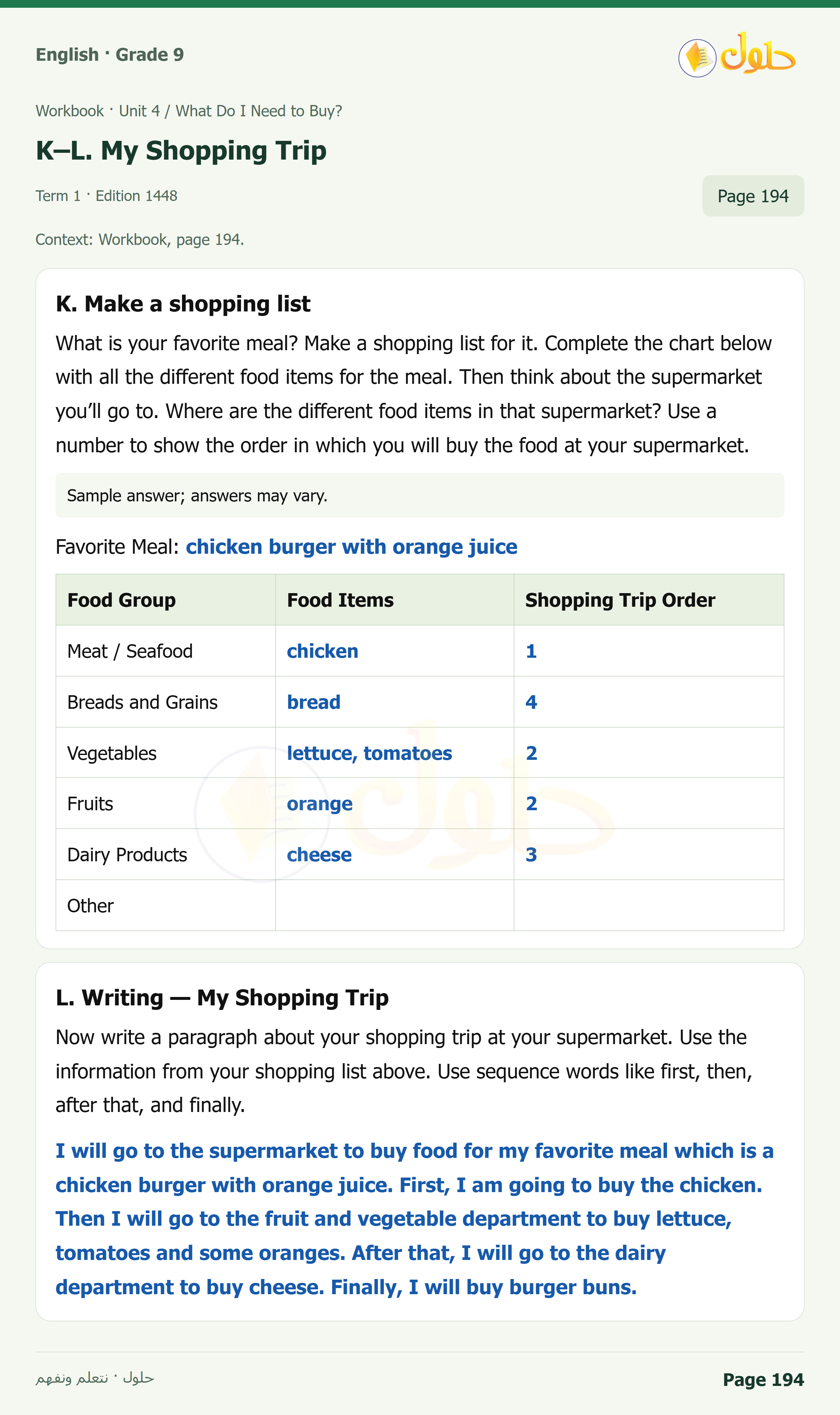Click the Page 194 badge

(753, 196)
